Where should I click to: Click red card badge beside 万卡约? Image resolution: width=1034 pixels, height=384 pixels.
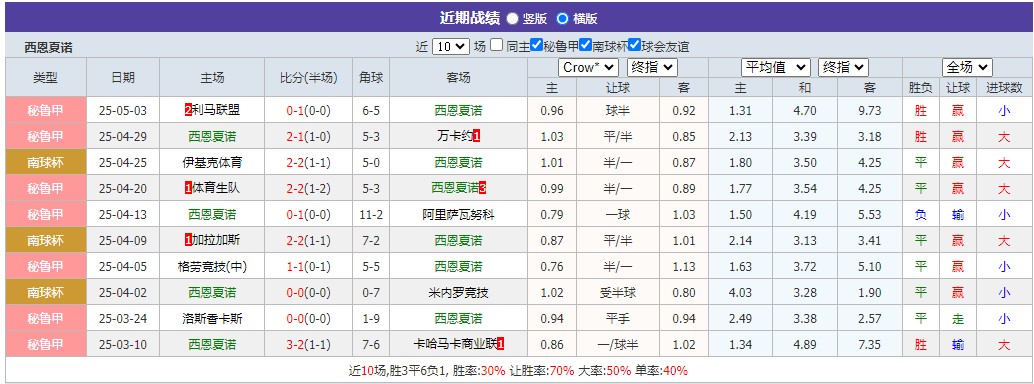tap(477, 137)
